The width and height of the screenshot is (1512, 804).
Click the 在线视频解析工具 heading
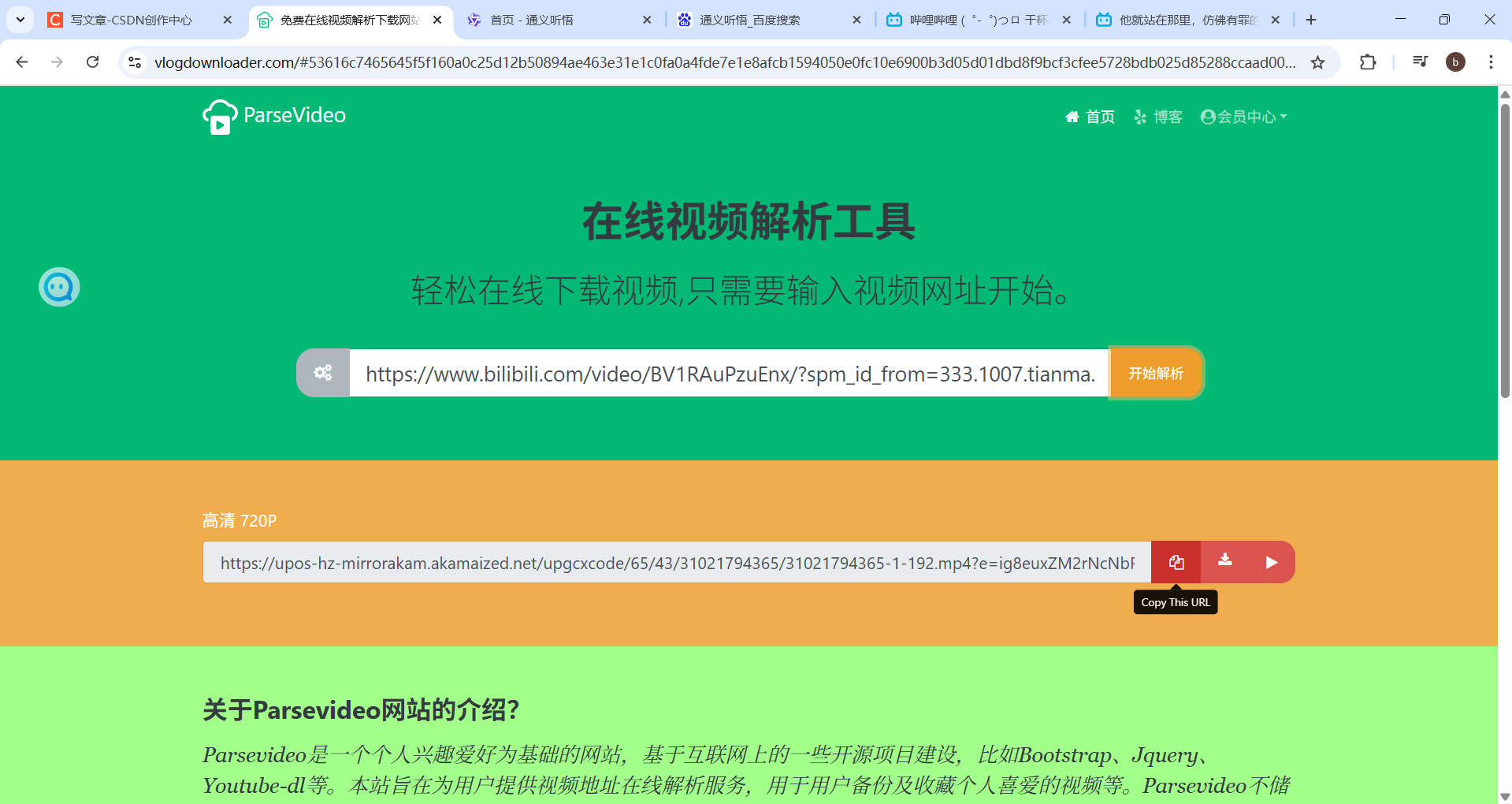[749, 221]
